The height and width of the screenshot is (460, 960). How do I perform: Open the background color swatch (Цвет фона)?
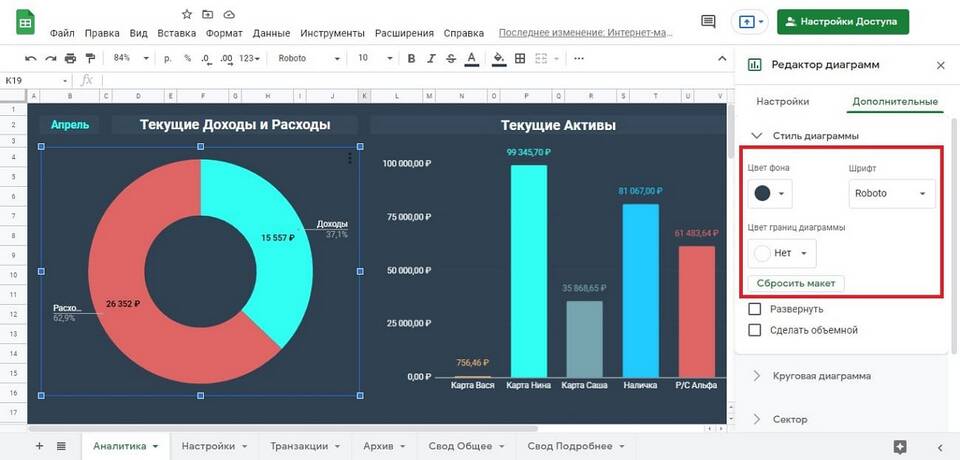click(769, 193)
